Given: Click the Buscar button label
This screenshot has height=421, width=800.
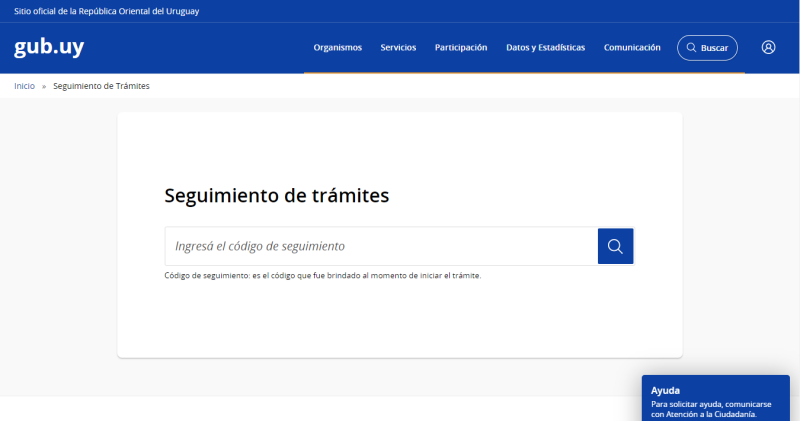Looking at the screenshot, I should 714,48.
